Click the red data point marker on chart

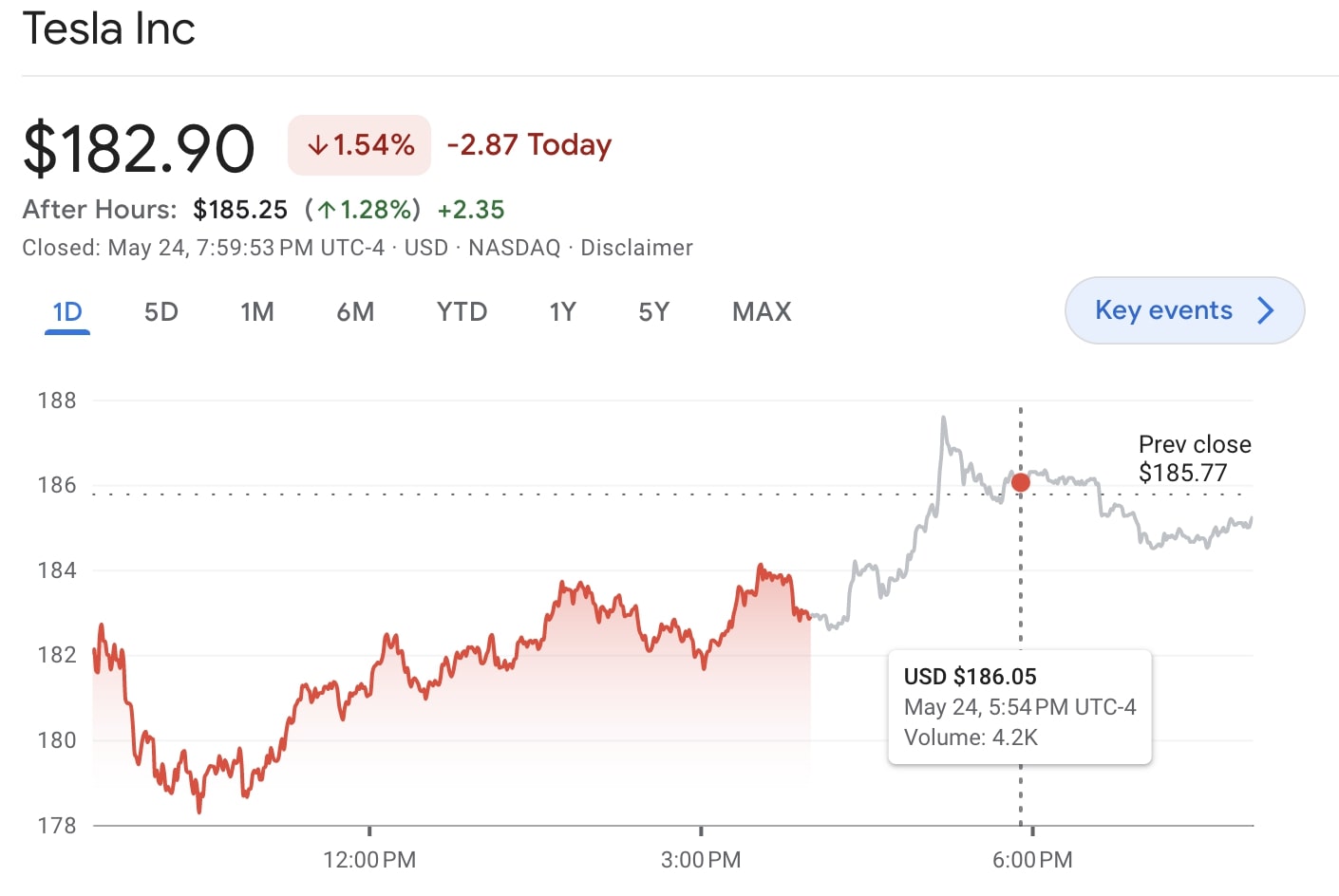pos(1020,482)
